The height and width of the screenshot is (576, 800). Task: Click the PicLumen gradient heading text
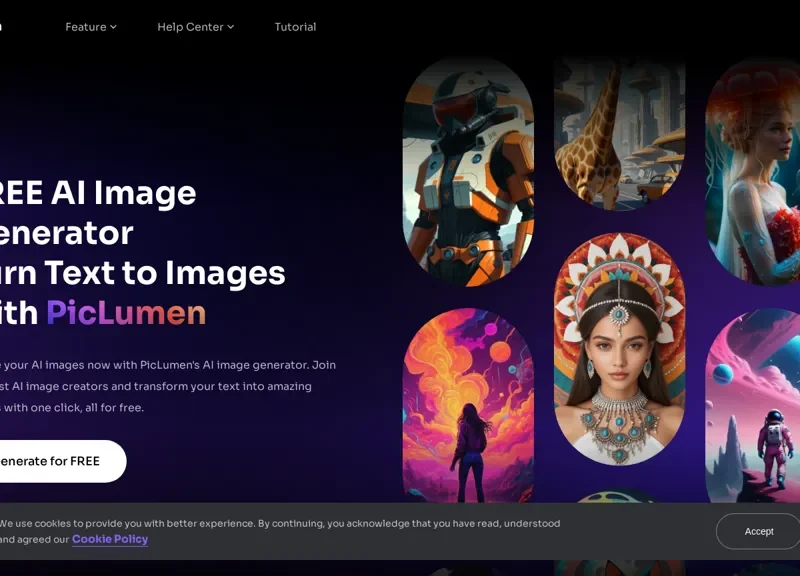pos(126,313)
